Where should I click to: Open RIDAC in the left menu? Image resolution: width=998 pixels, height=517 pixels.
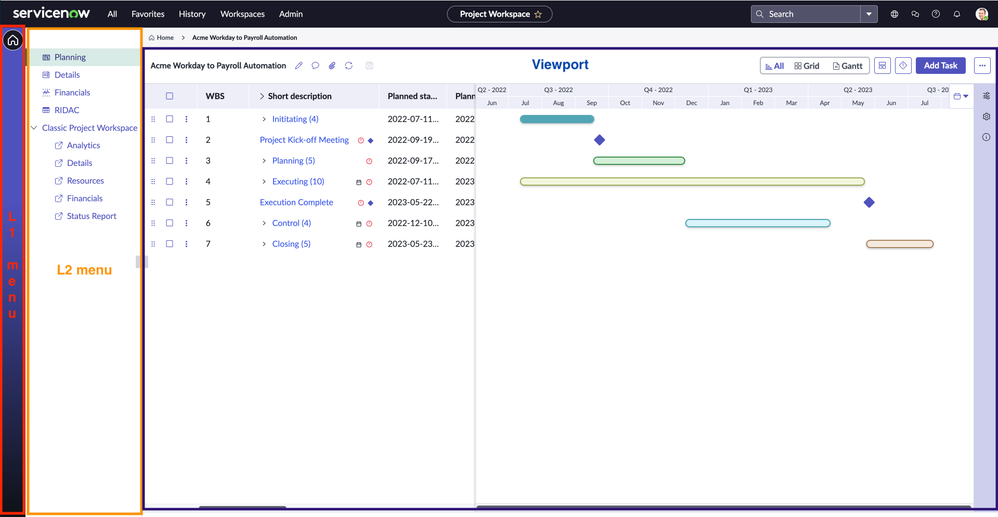coord(66,110)
